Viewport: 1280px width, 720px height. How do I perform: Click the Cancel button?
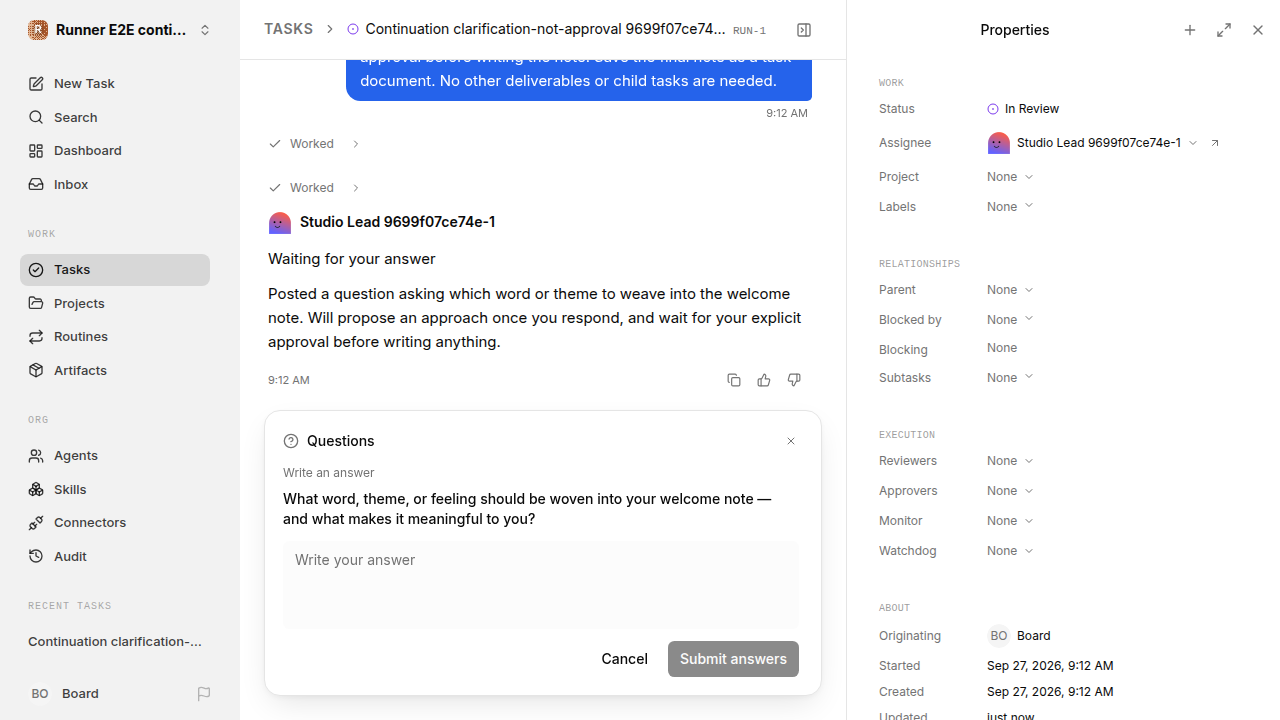pyautogui.click(x=624, y=659)
